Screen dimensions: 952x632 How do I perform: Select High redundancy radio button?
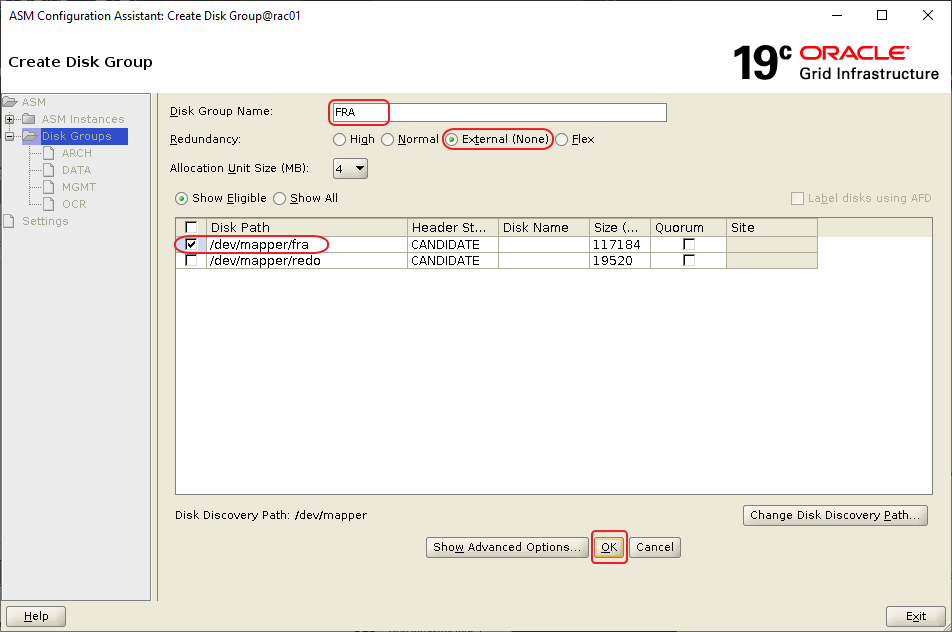click(339, 140)
